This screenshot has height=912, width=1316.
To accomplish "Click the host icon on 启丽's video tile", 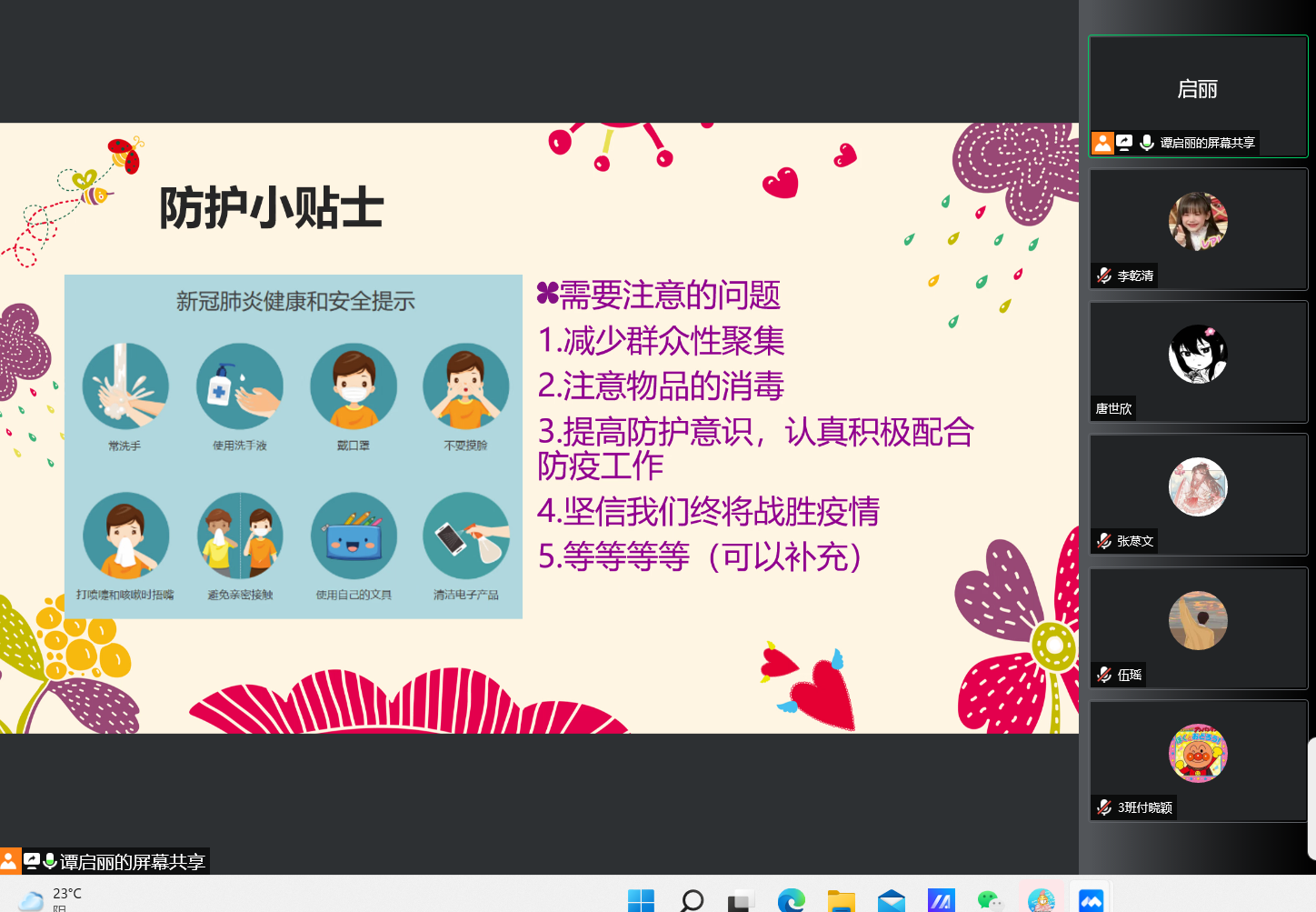I will [1102, 143].
